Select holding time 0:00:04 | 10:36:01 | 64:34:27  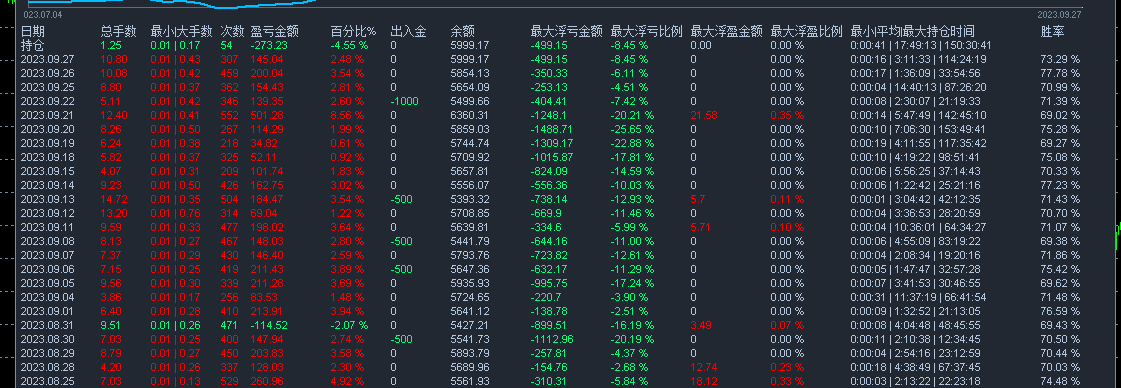click(918, 227)
